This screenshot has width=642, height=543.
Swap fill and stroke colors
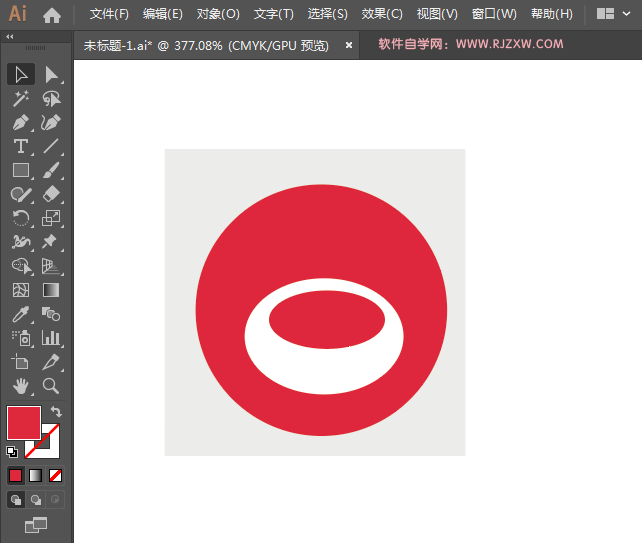[56, 411]
